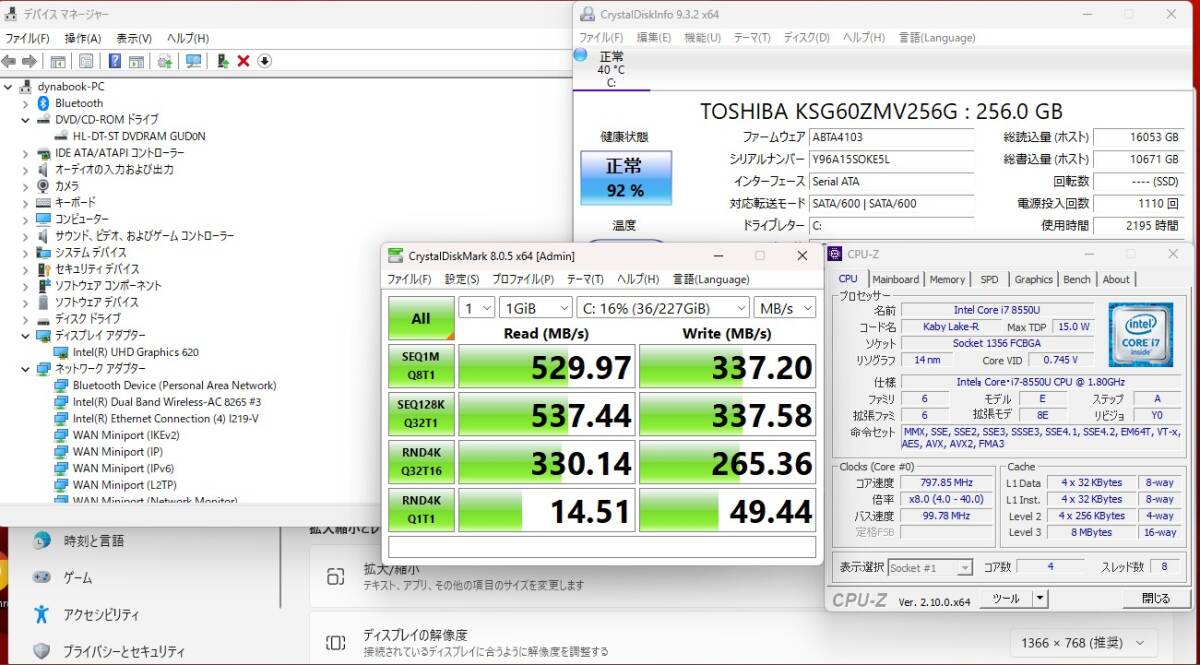This screenshot has width=1200, height=665.
Task: Open 表示(V) menu in Device Manager
Action: click(x=134, y=38)
